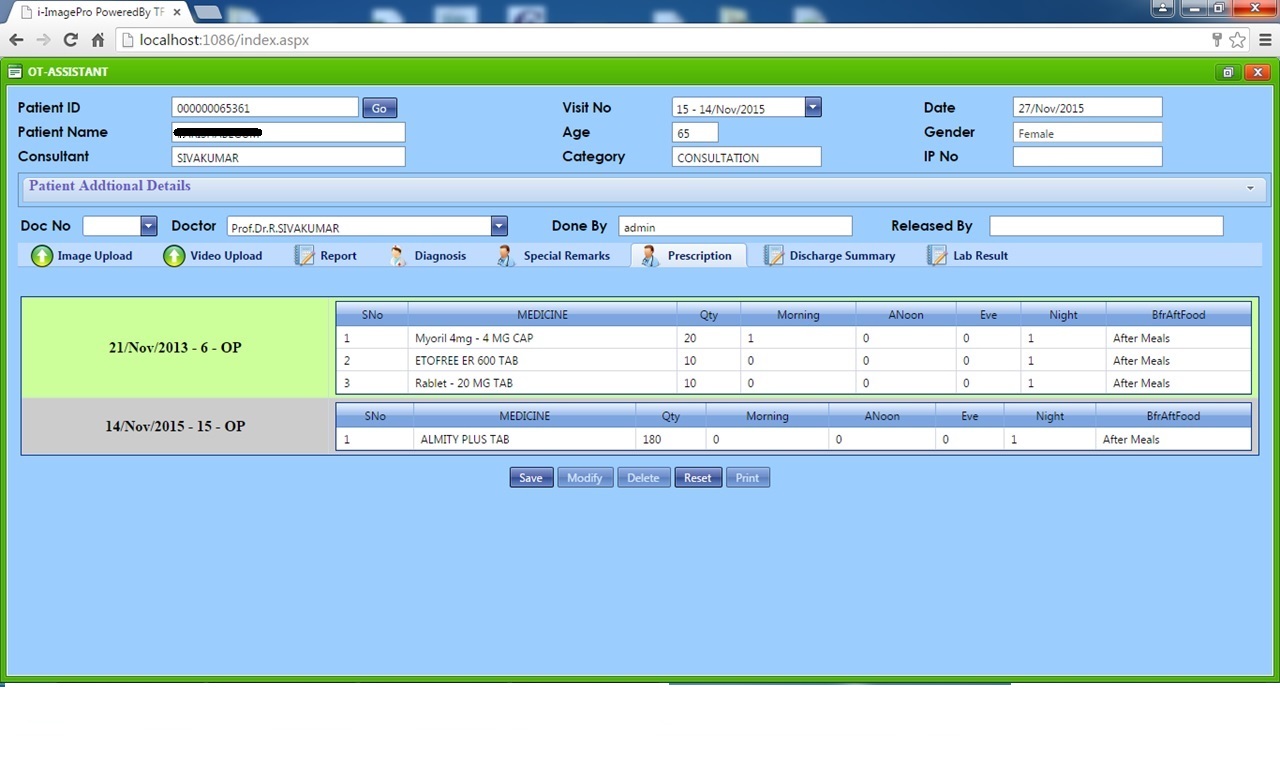Click the Video Upload green arrow icon
Image resolution: width=1280 pixels, height=774 pixels.
coord(174,256)
